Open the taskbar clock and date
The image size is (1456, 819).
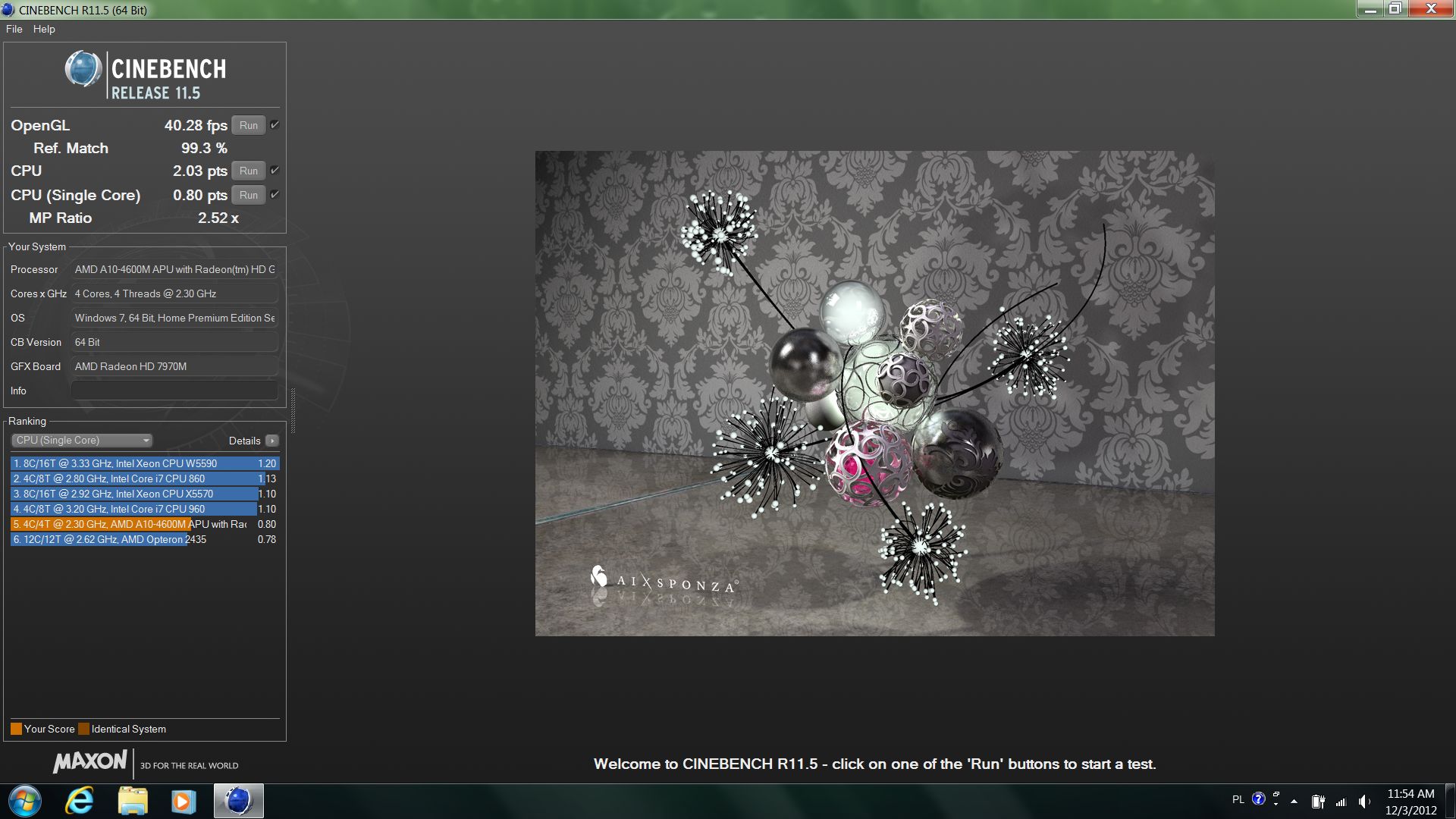point(1410,802)
